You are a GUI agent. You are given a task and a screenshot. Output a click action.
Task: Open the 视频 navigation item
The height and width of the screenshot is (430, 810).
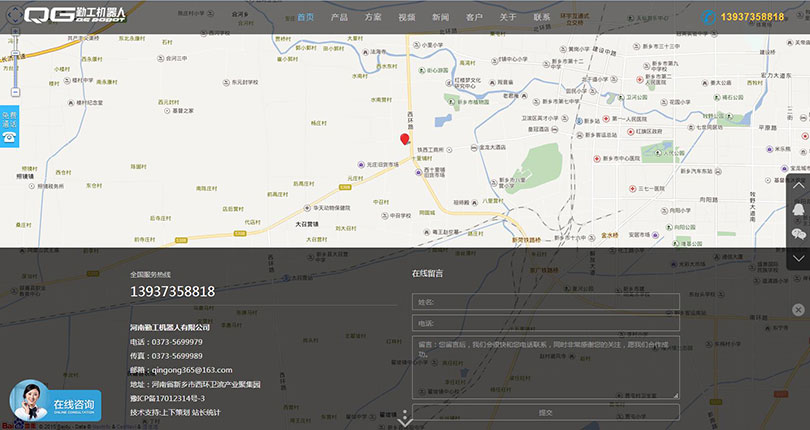(406, 17)
